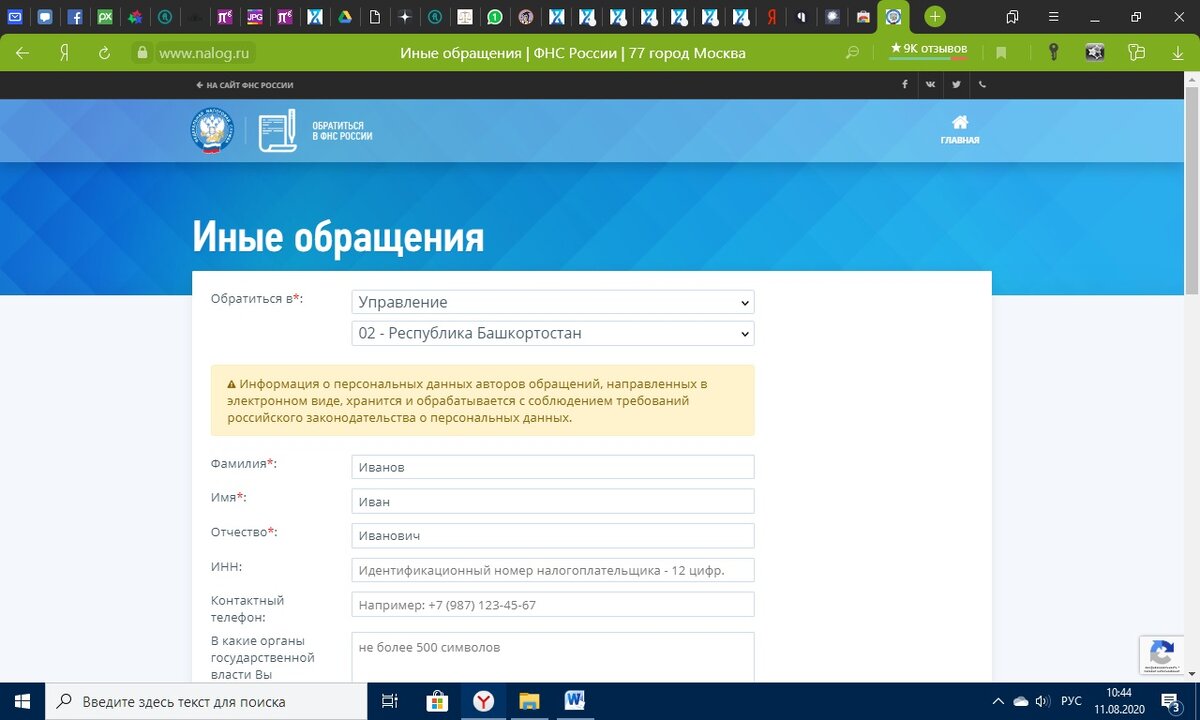Image resolution: width=1200 pixels, height=720 pixels.
Task: Click the FNS emblem logo
Action: click(x=212, y=131)
